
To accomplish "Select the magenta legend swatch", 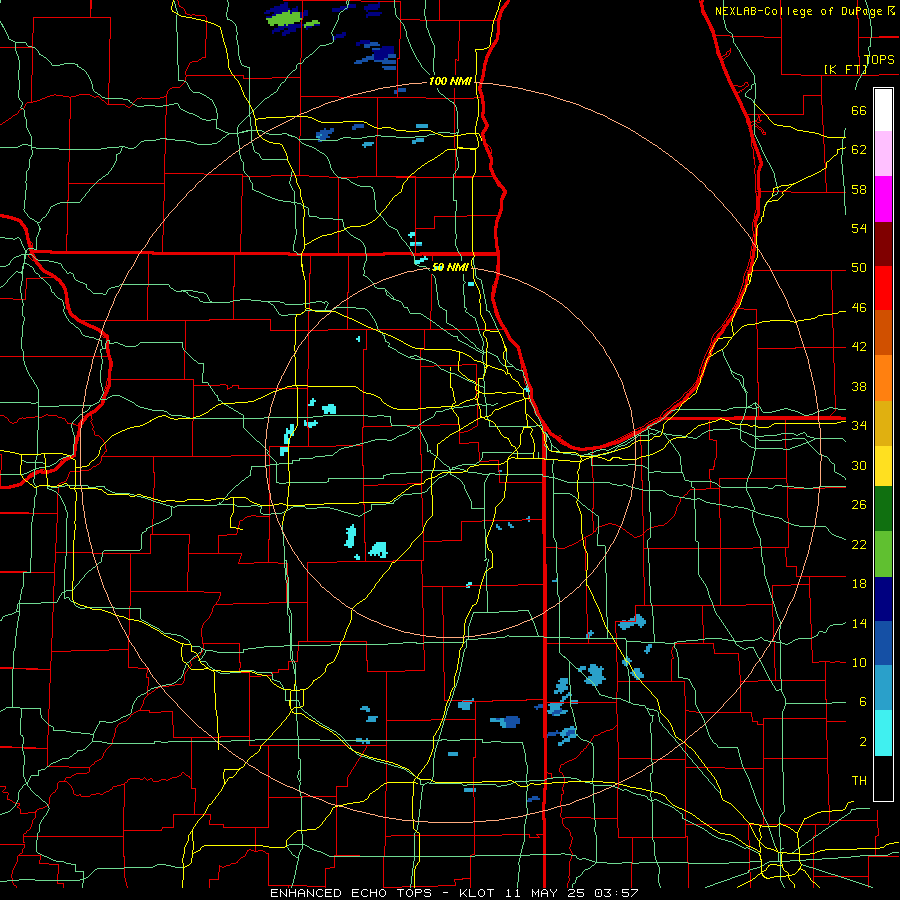I will coord(883,199).
